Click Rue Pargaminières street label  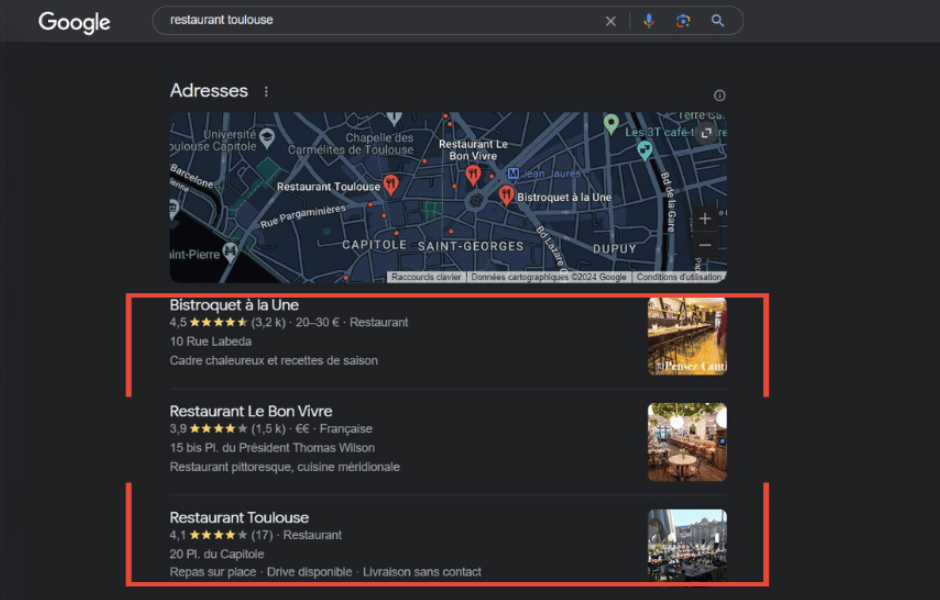click(x=303, y=216)
